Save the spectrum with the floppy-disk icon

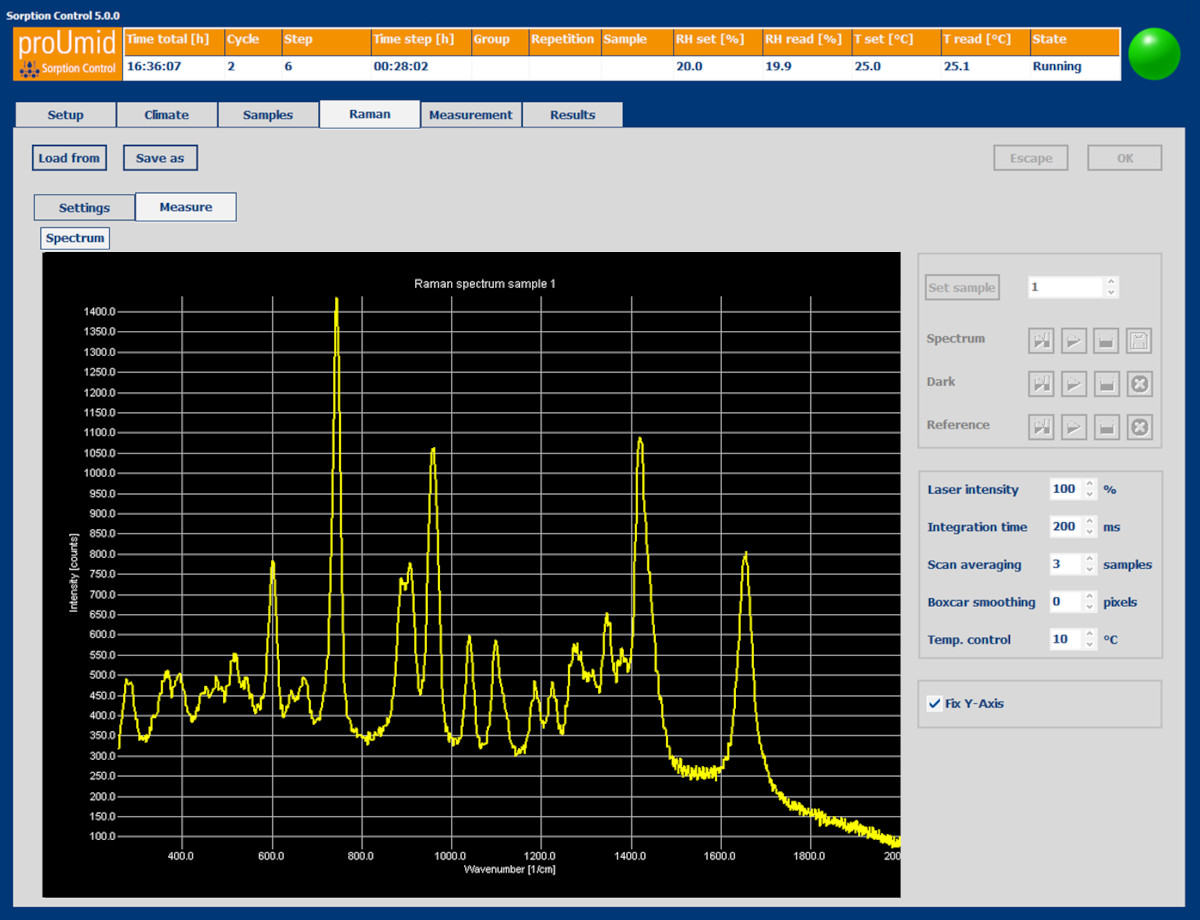(x=1139, y=341)
